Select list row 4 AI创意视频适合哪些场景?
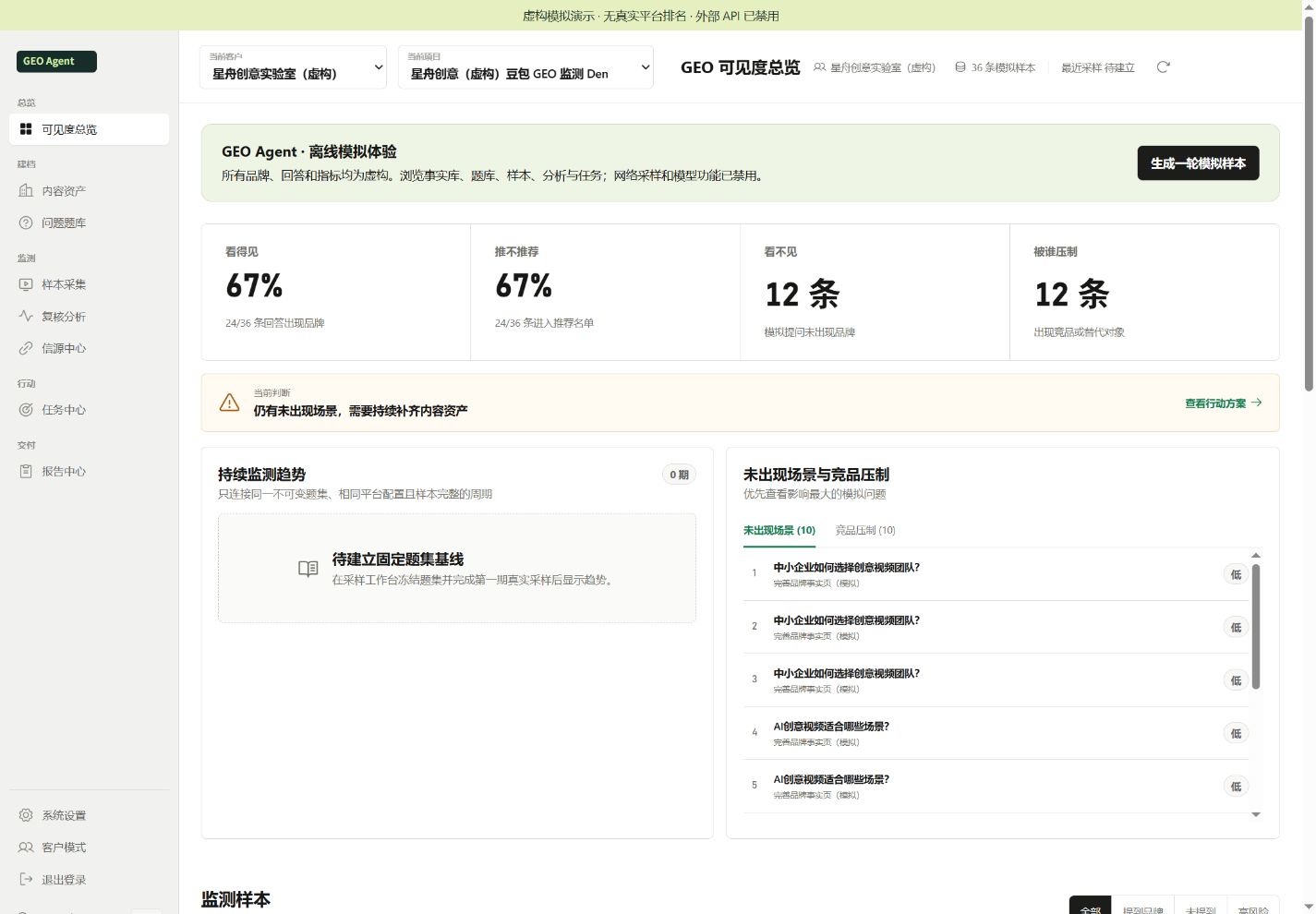Image resolution: width=1316 pixels, height=914 pixels. [996, 733]
